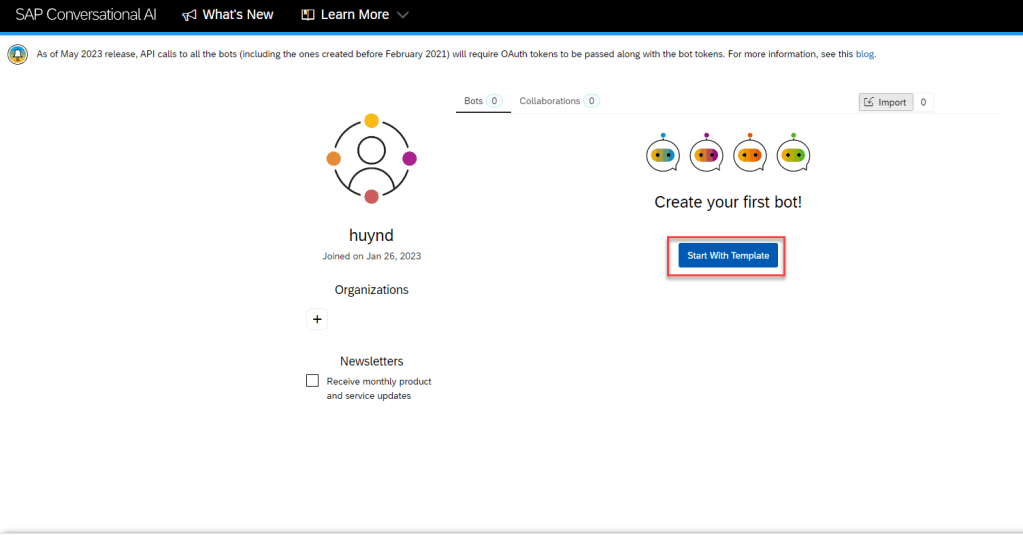Click the huynd profile avatar icon
Viewport: 1023px width, 535px height.
pyautogui.click(x=371, y=156)
